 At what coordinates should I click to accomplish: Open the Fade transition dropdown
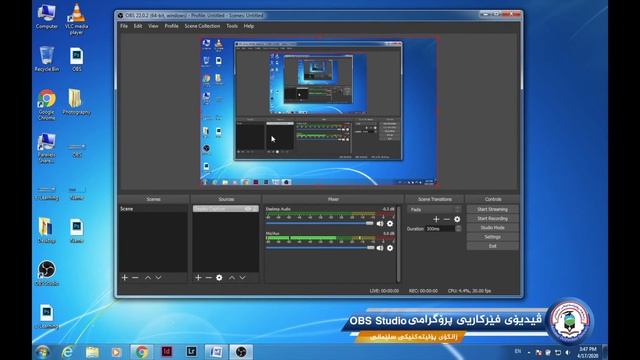tap(434, 209)
